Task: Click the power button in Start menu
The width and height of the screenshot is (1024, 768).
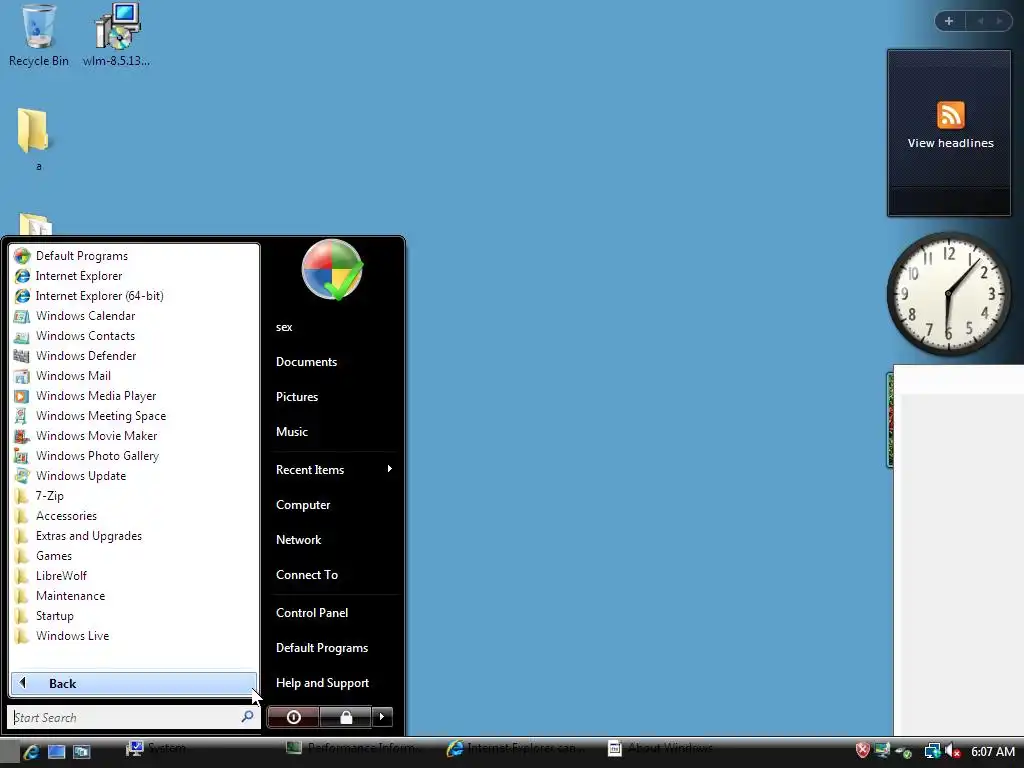Action: (293, 717)
